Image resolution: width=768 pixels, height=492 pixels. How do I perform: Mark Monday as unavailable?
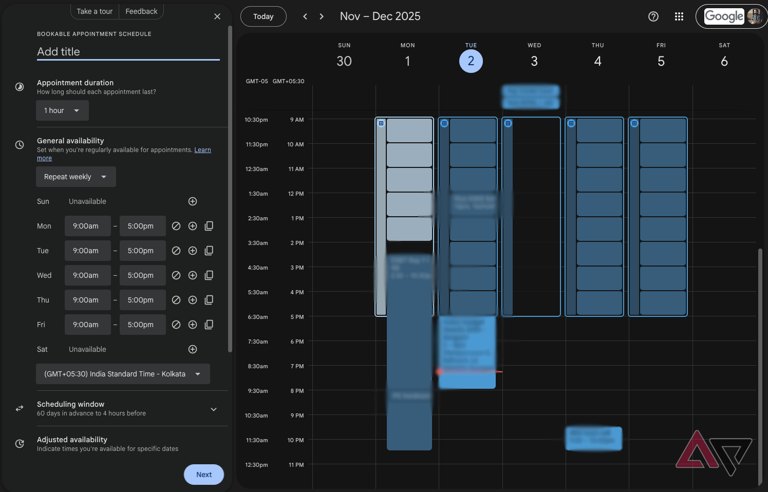[x=176, y=226]
